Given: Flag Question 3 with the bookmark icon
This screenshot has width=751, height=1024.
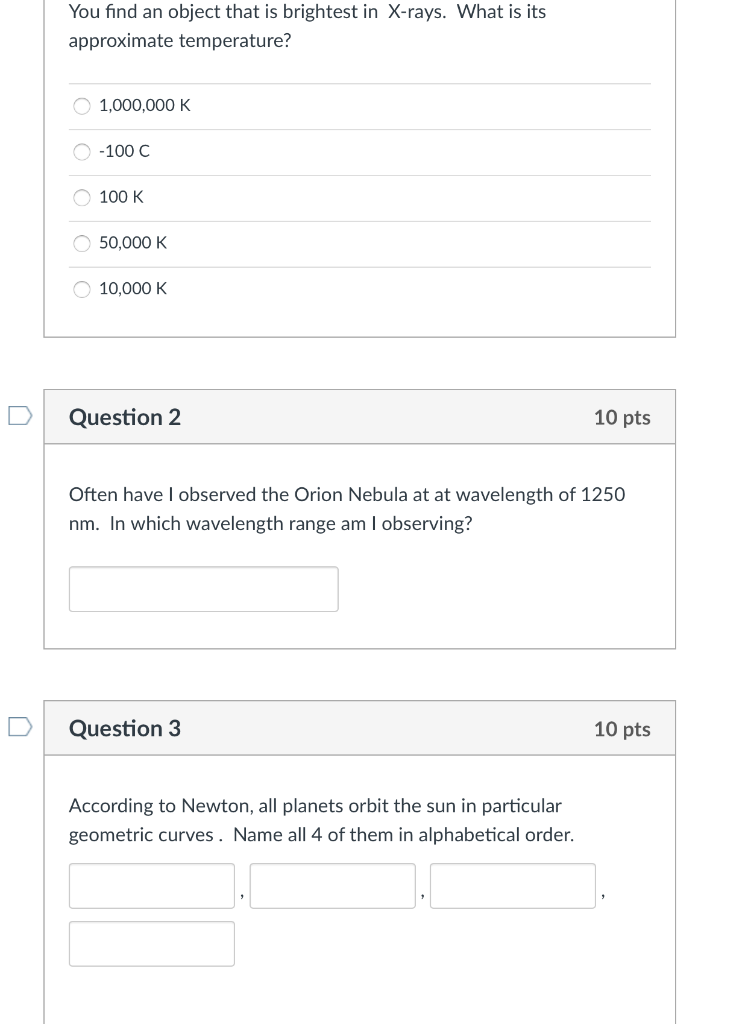Looking at the screenshot, I should [20, 726].
